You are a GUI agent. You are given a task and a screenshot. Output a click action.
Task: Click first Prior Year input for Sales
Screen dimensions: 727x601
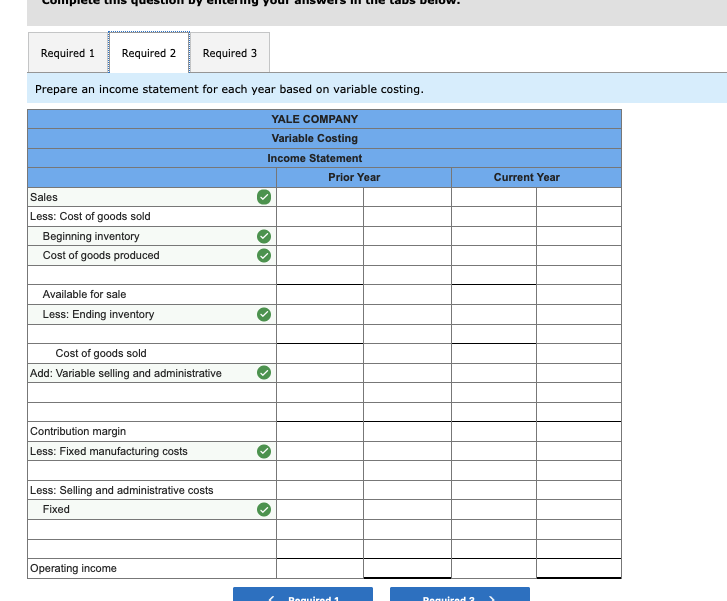[320, 197]
